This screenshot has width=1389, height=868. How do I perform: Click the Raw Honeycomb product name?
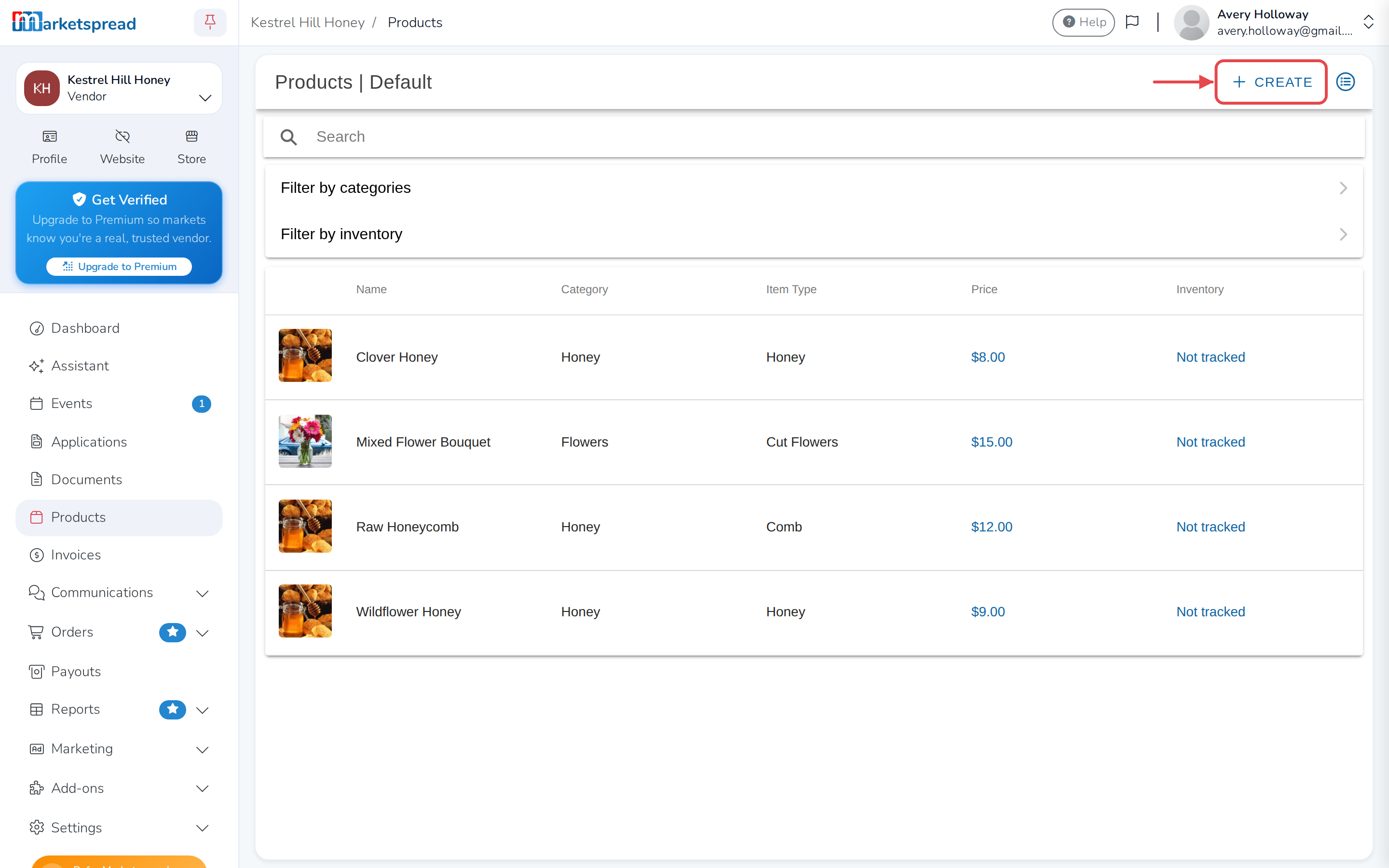coord(407,527)
